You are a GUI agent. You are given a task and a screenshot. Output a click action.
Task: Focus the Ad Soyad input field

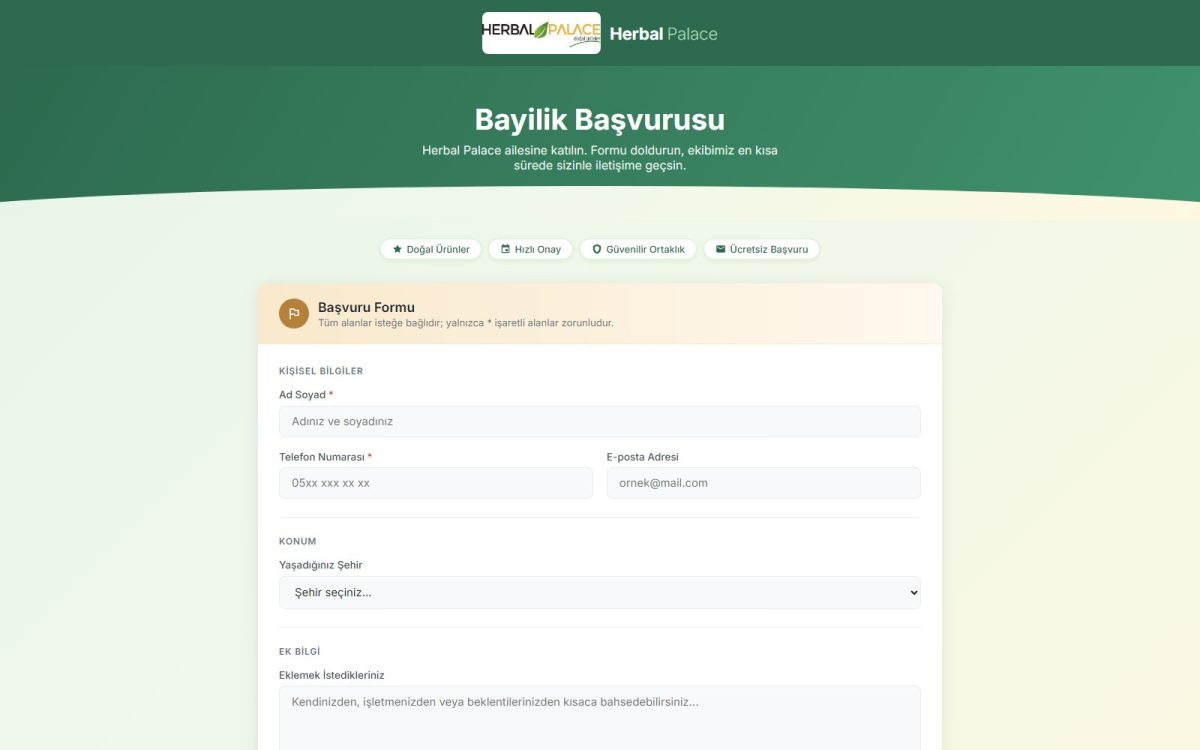(600, 421)
